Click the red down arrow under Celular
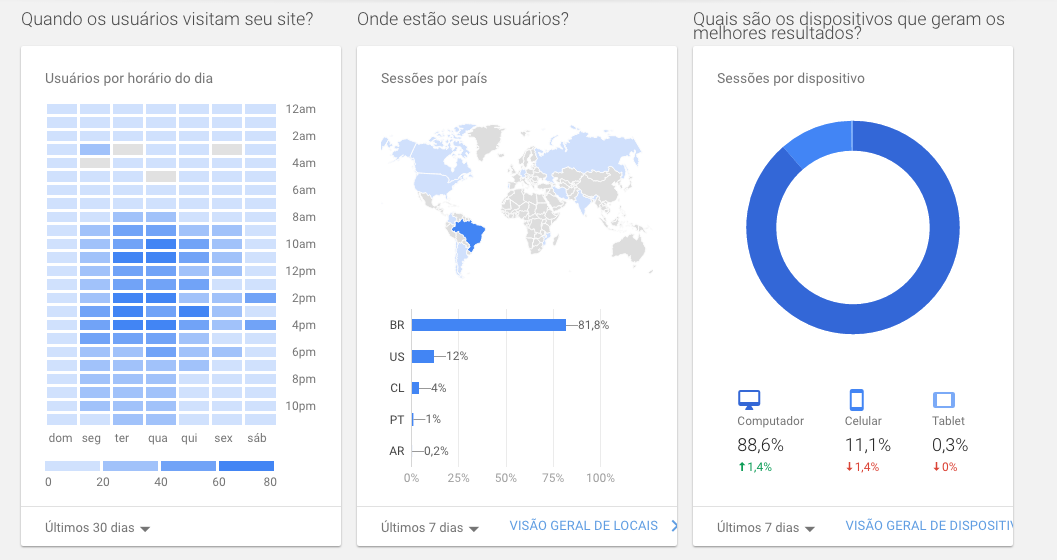Viewport: 1057px width, 560px height. 849,467
